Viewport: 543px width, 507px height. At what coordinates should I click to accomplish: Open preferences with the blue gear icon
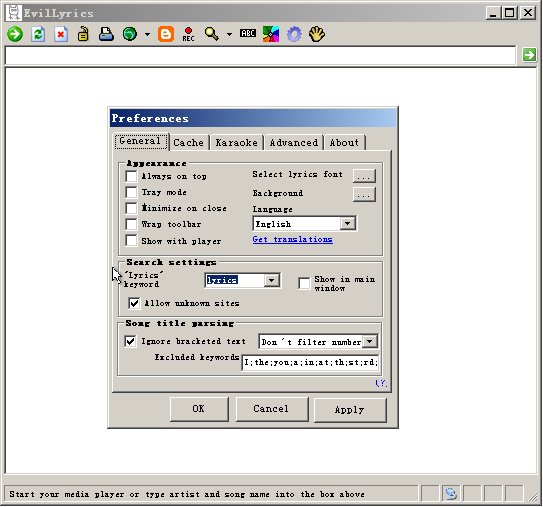pyautogui.click(x=294, y=34)
